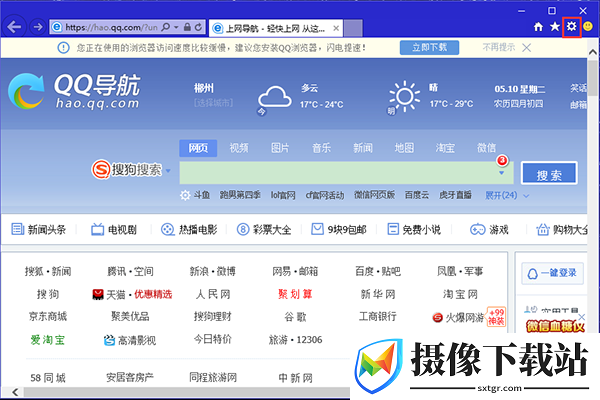
Task: Click the 05.10 星期二 date text
Action: [520, 89]
